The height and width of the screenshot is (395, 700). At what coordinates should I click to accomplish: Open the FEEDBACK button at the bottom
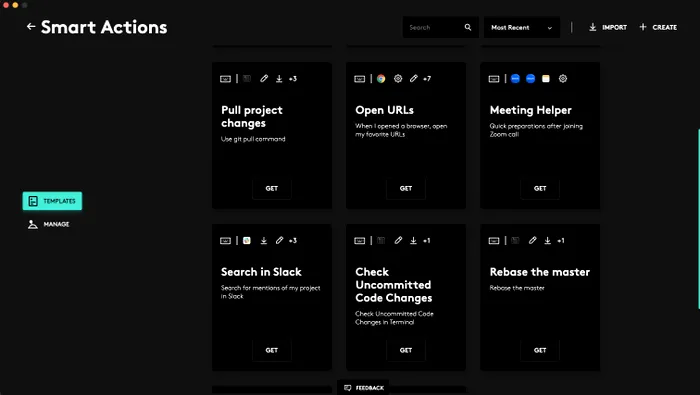point(364,387)
